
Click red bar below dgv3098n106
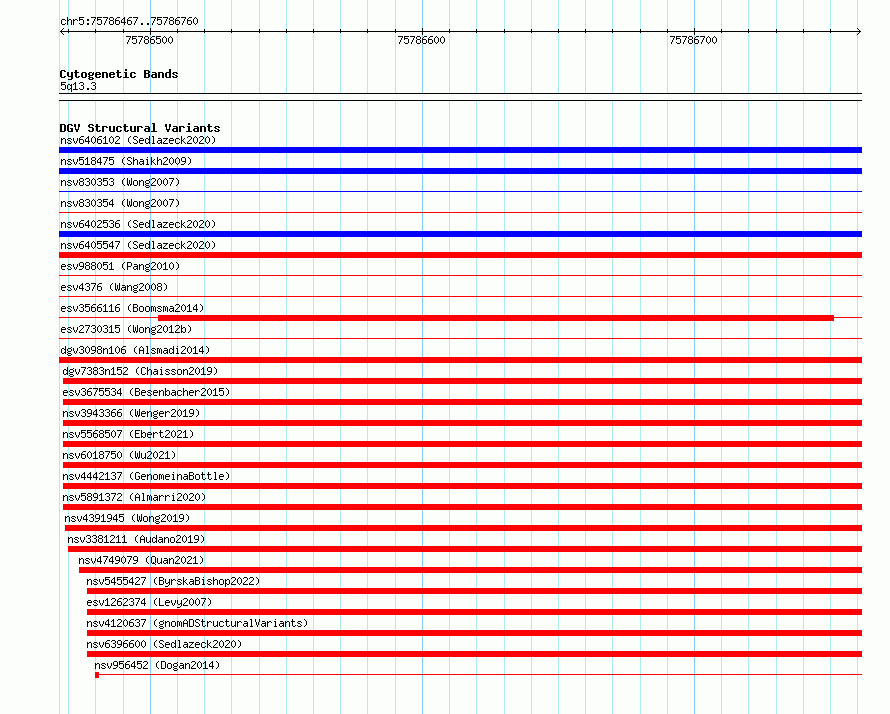[x=460, y=360]
